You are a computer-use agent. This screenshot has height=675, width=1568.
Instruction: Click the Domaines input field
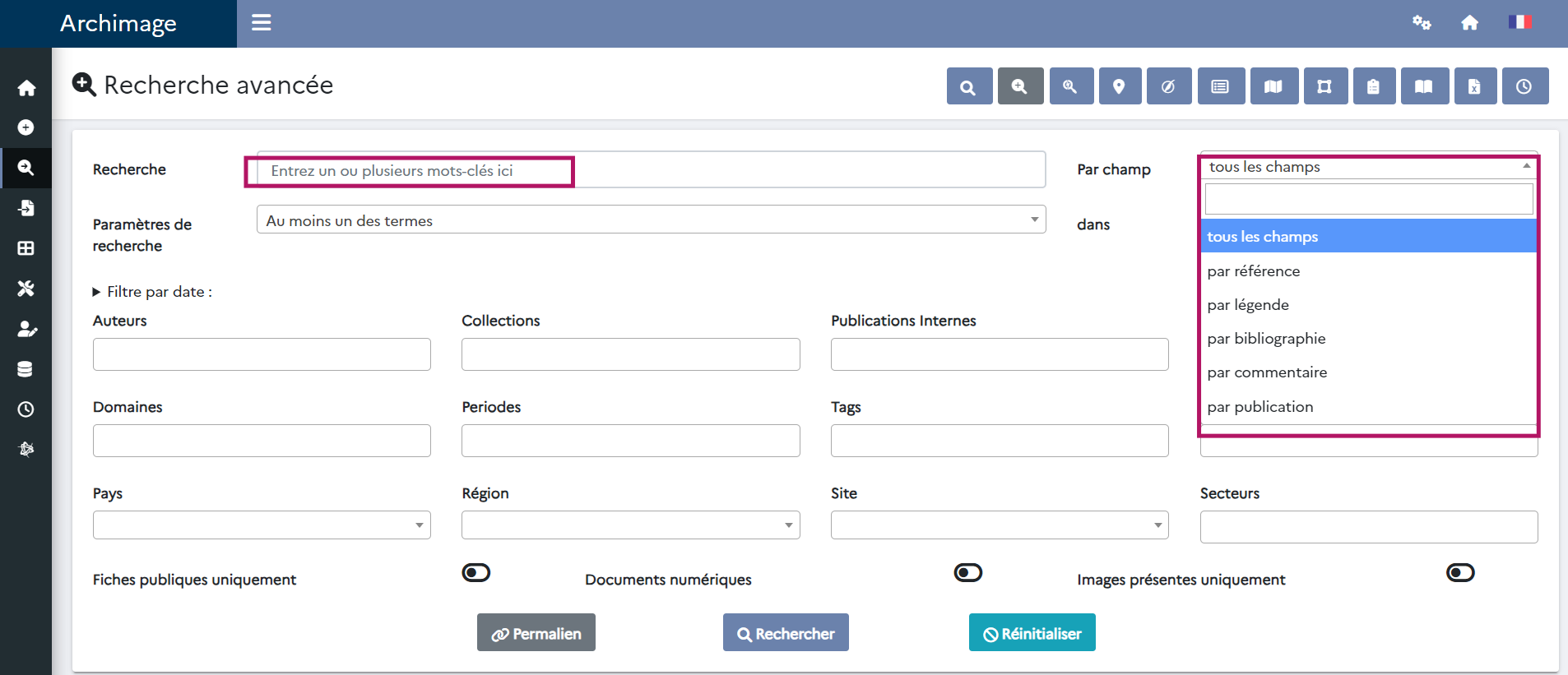(262, 441)
